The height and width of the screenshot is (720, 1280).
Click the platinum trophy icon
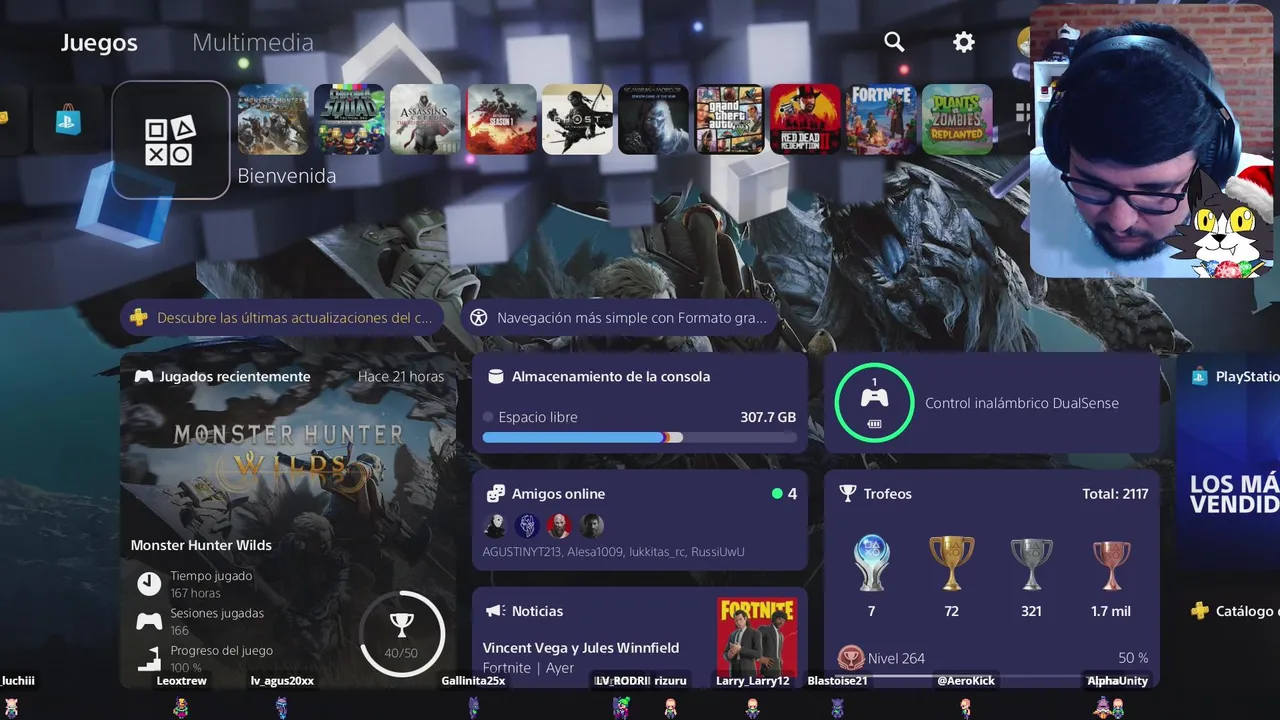click(871, 564)
